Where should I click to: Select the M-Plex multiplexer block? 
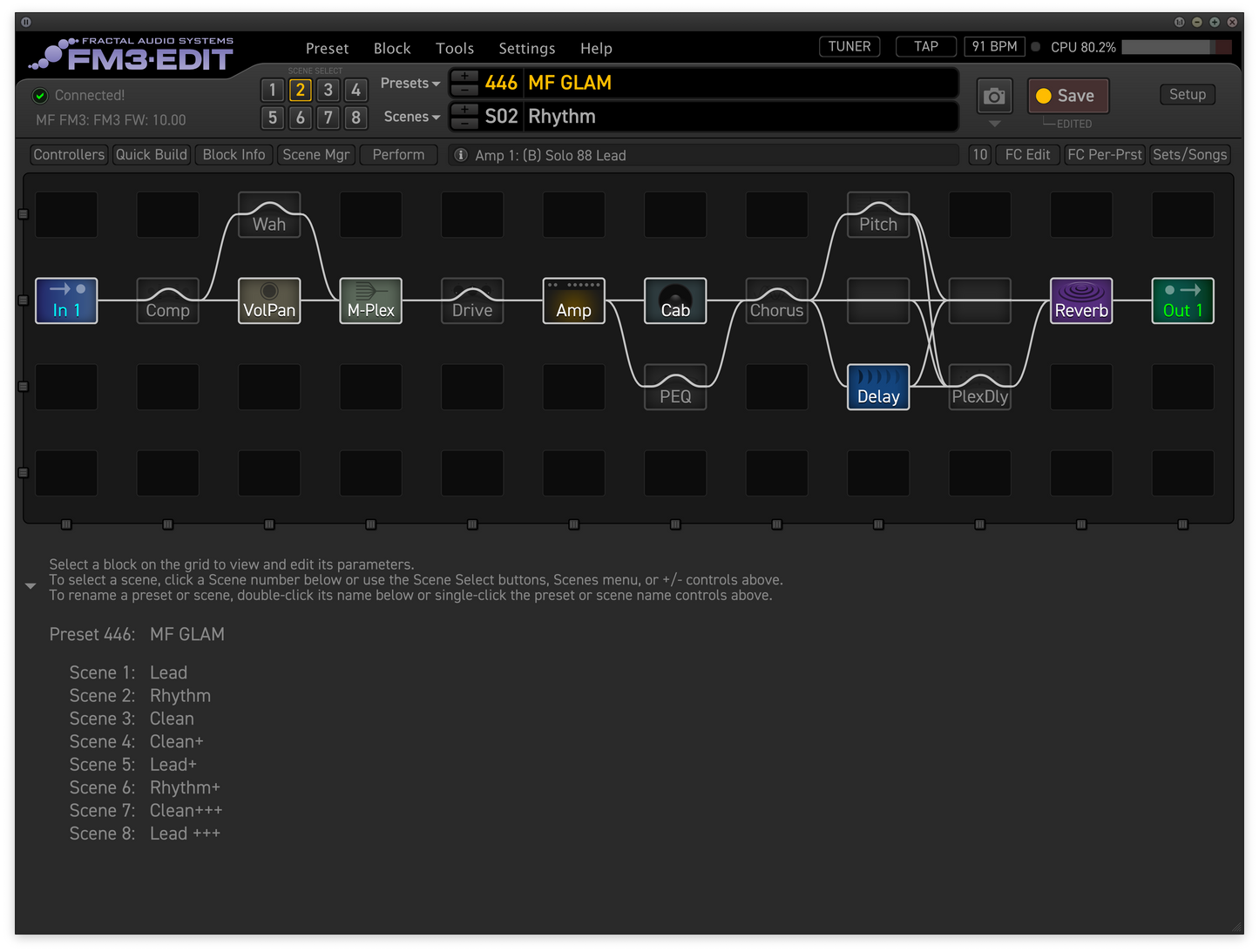tap(370, 300)
